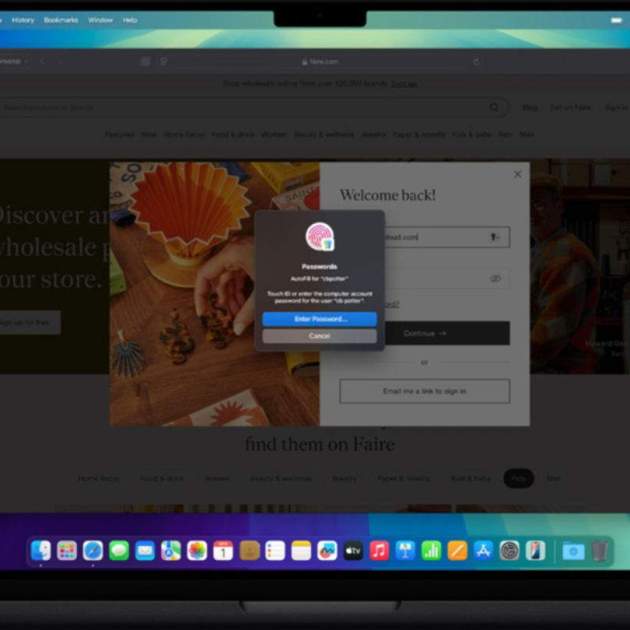Open key autofill dropdown in email field
Image resolution: width=630 pixels, height=630 pixels.
pos(494,237)
